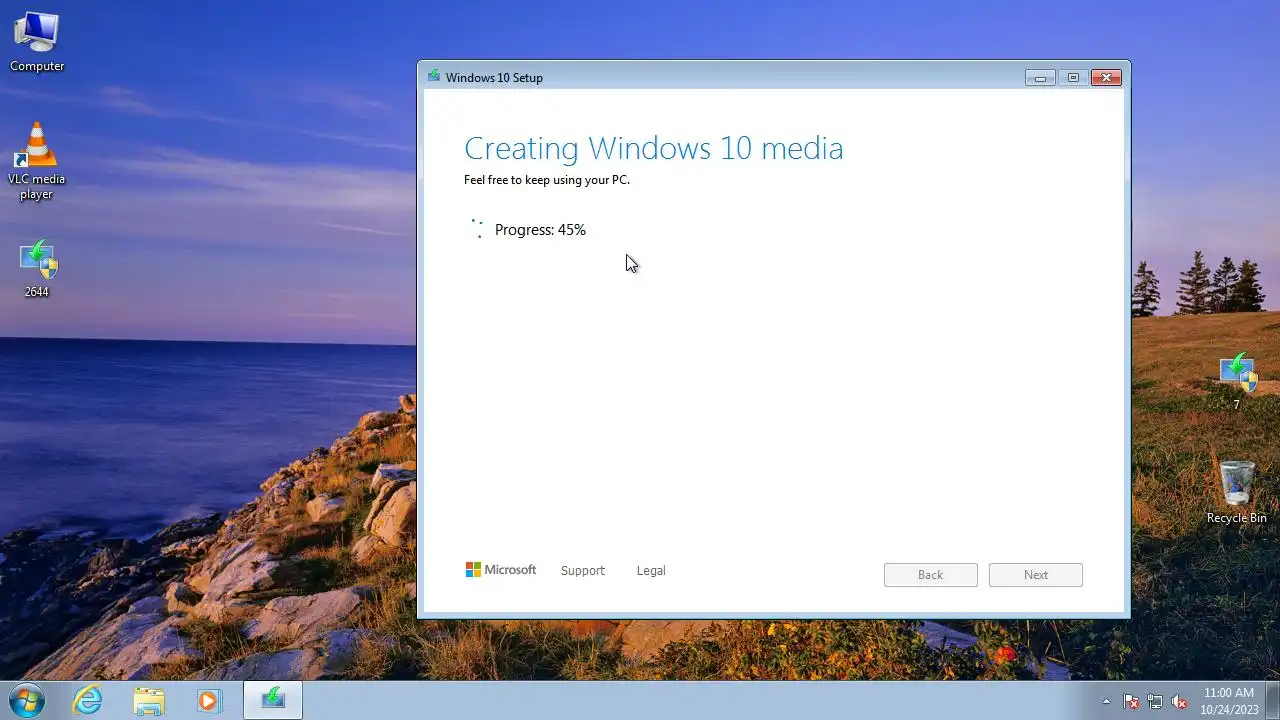Close the Windows 10 Setup window

tap(1106, 77)
